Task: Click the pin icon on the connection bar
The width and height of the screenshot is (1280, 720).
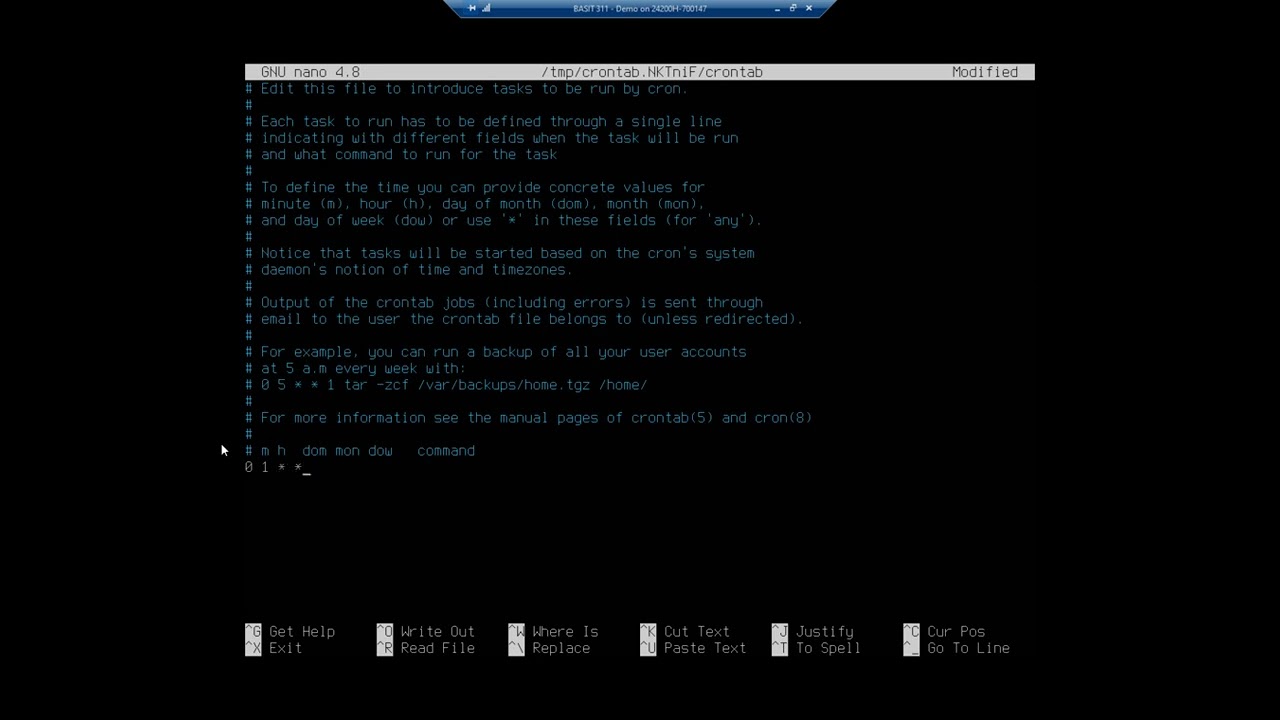Action: 471,8
